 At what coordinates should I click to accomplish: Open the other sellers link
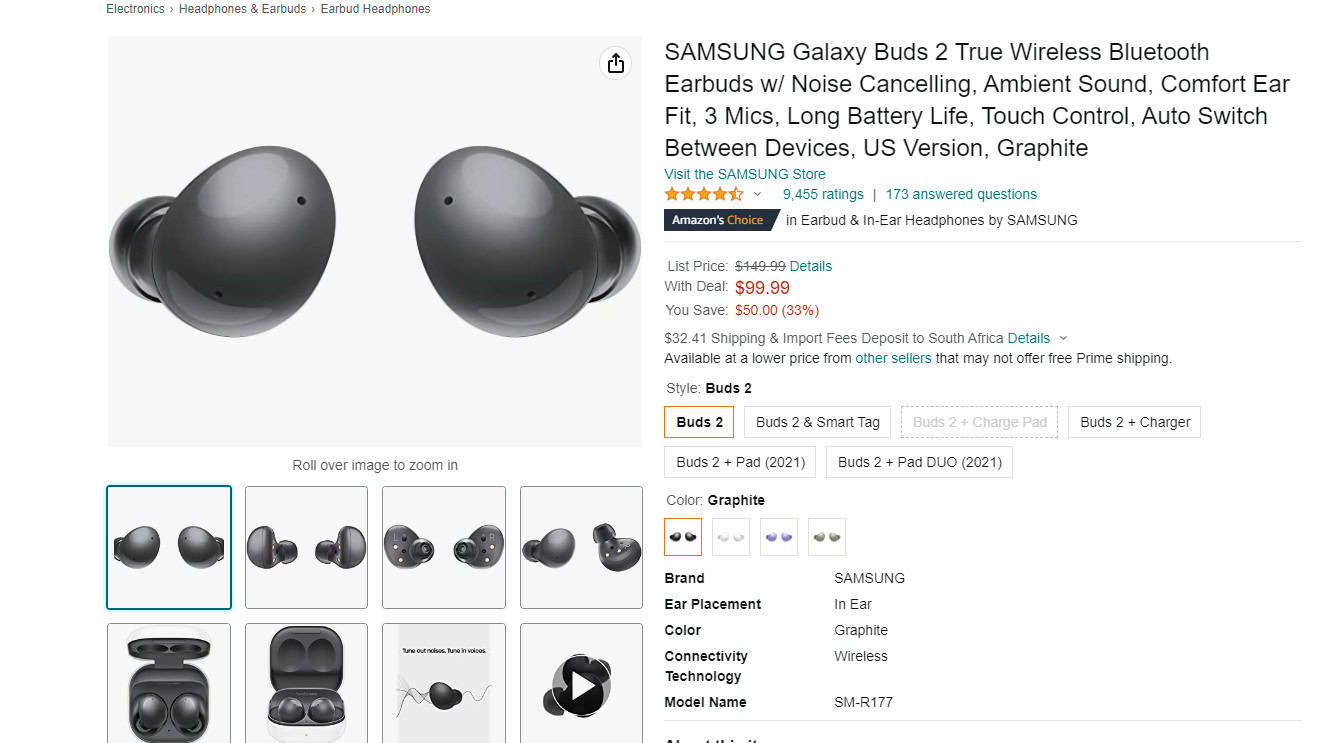(x=893, y=358)
